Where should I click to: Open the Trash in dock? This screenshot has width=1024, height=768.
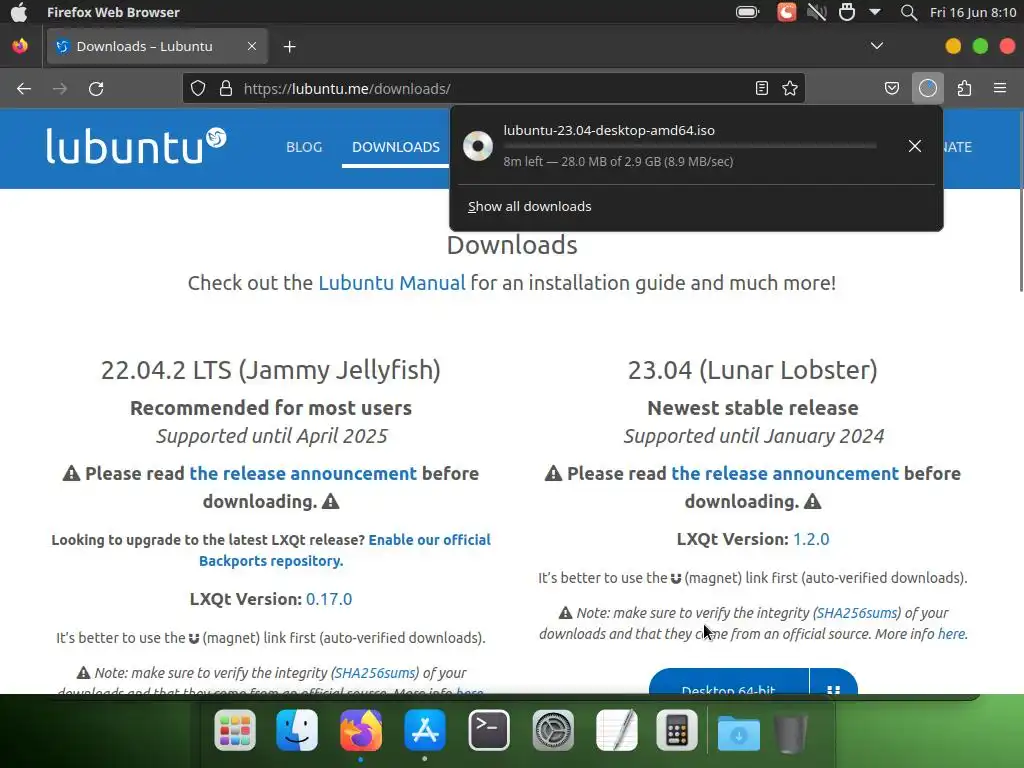click(x=791, y=733)
